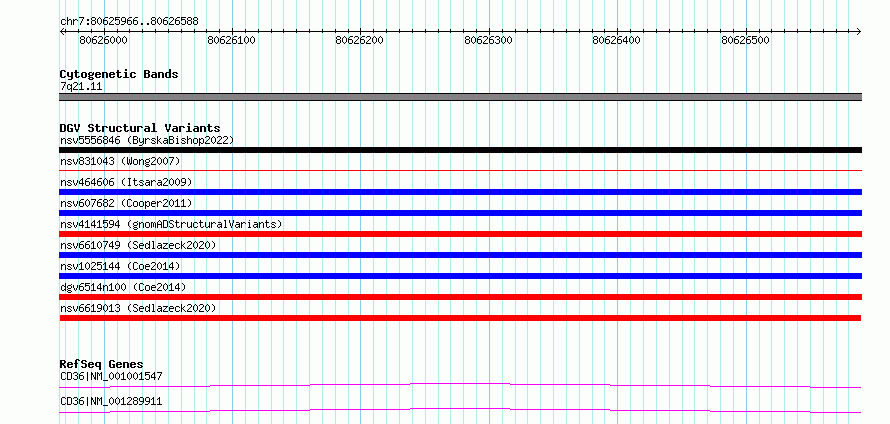Click the red nsv4141594 variant bar
Image resolution: width=890 pixels, height=424 pixels.
coord(460,234)
